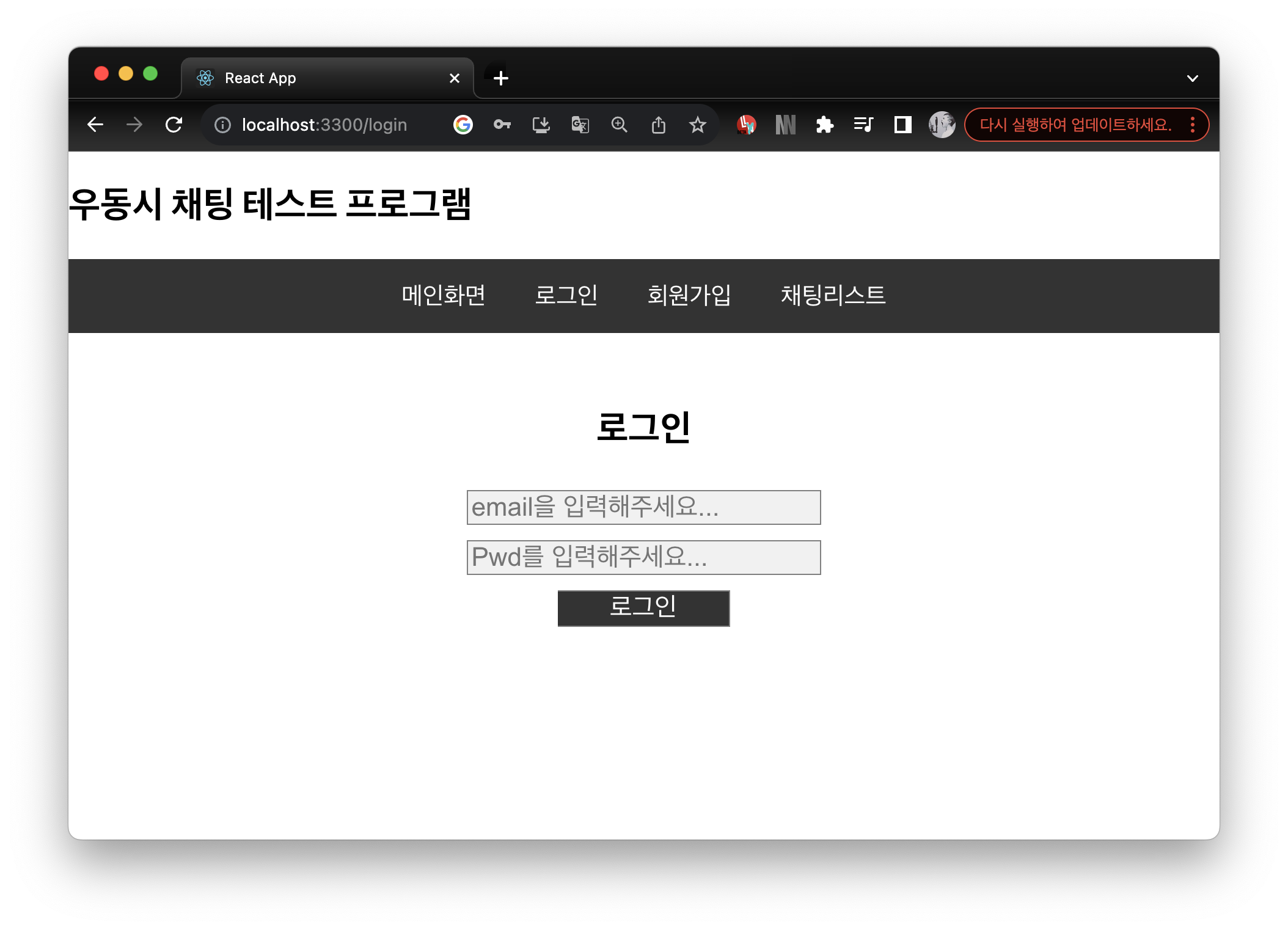Open the media playlist control icon
The image size is (1288, 930).
863,125
